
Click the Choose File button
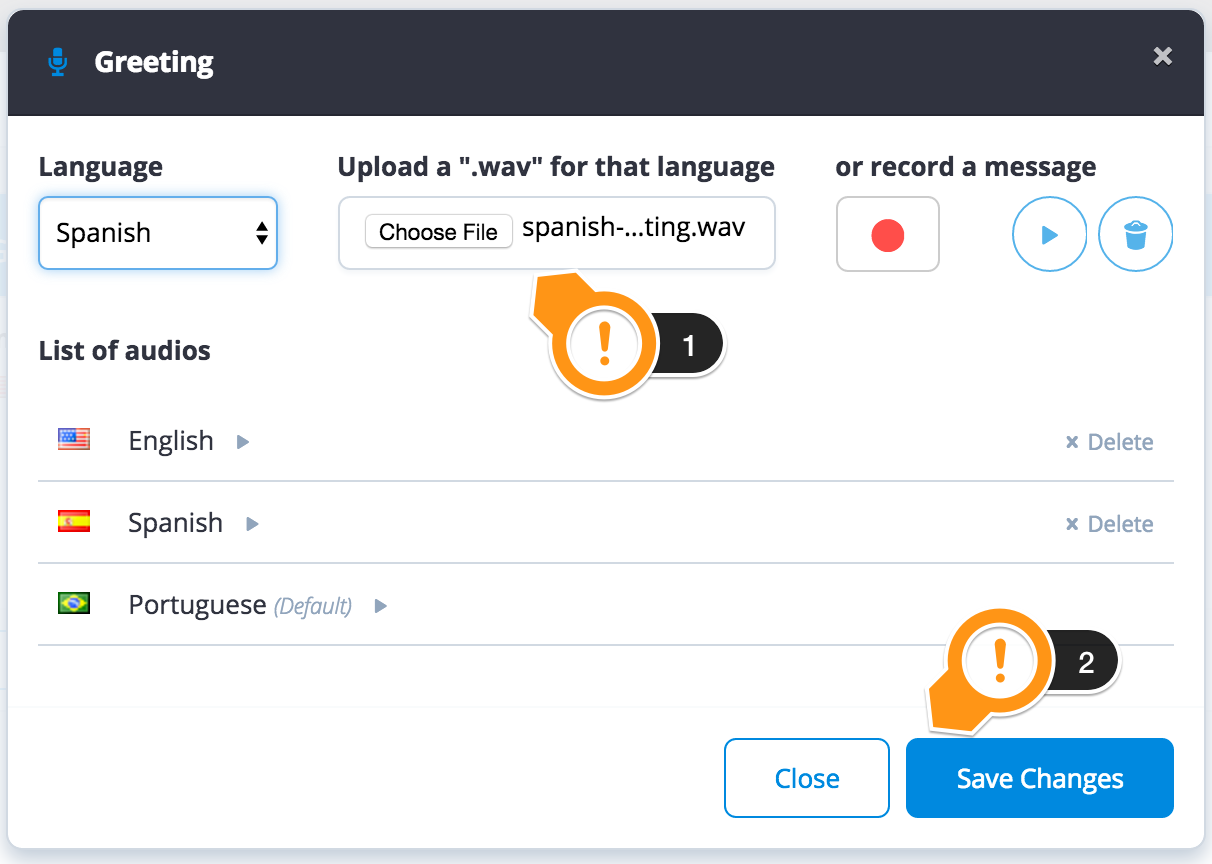[x=438, y=232]
